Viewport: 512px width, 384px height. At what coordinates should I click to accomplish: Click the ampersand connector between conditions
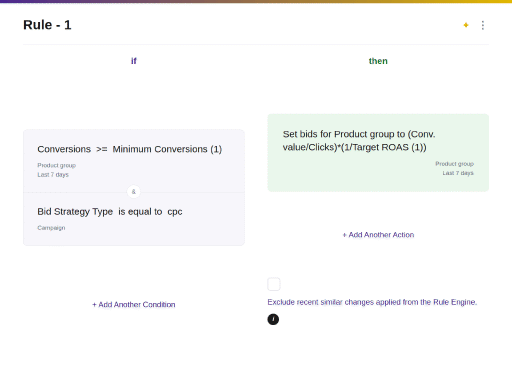point(134,192)
